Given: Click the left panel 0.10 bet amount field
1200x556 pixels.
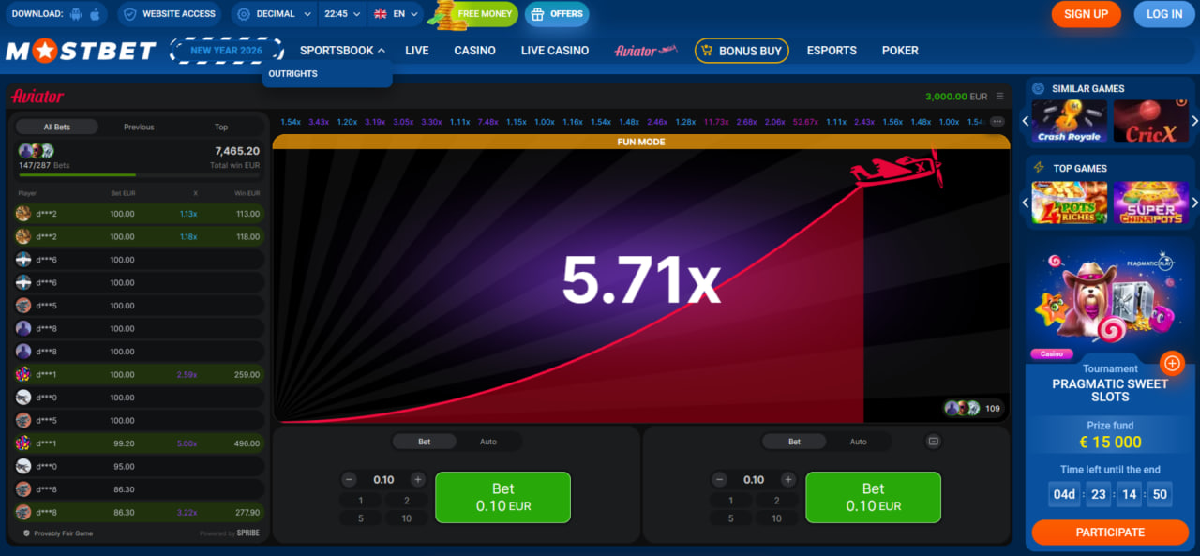Looking at the screenshot, I should coord(384,480).
